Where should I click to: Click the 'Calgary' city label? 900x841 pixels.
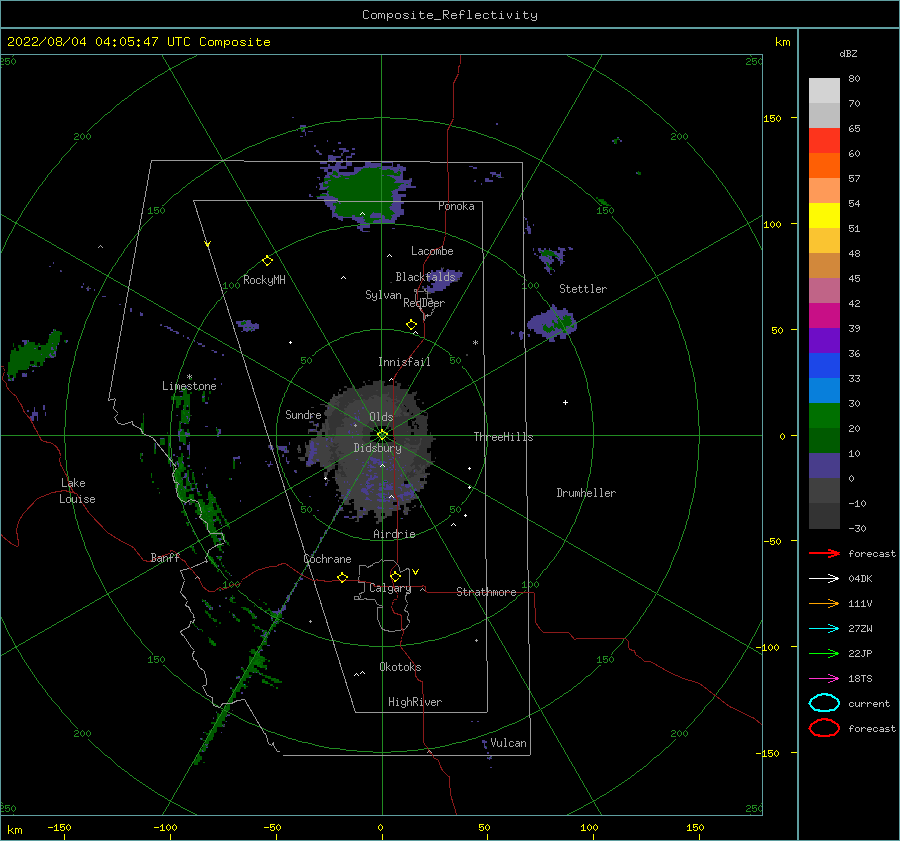[390, 588]
